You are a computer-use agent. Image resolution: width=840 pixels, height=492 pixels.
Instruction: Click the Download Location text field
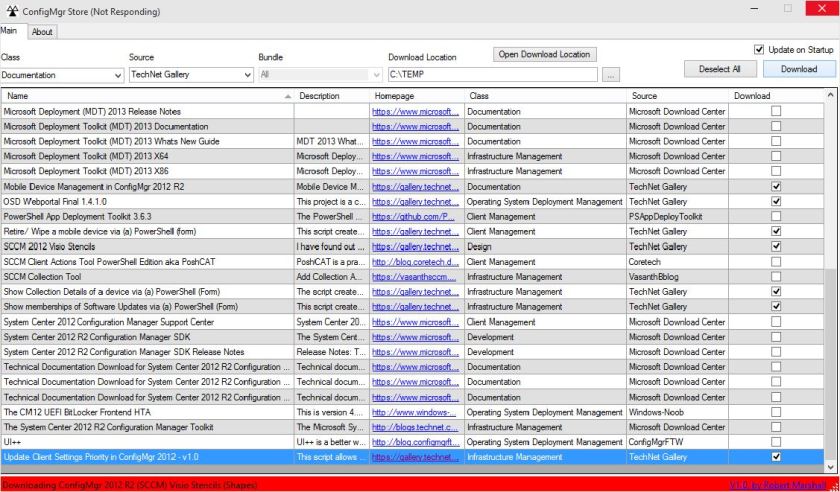pyautogui.click(x=490, y=74)
